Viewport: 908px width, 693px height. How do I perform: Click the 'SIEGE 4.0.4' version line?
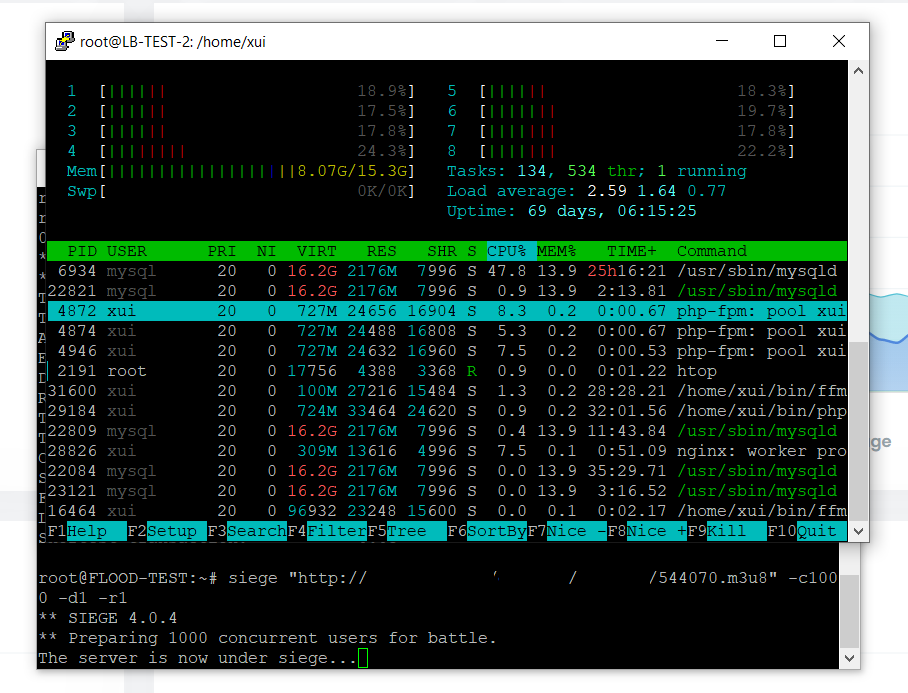(108, 618)
